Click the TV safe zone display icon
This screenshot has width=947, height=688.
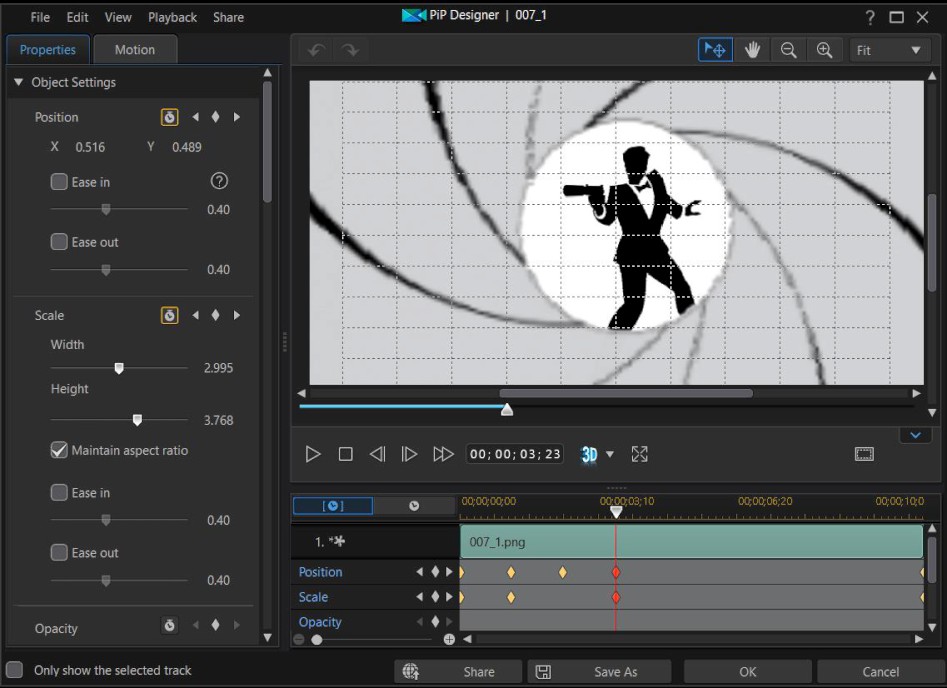864,454
